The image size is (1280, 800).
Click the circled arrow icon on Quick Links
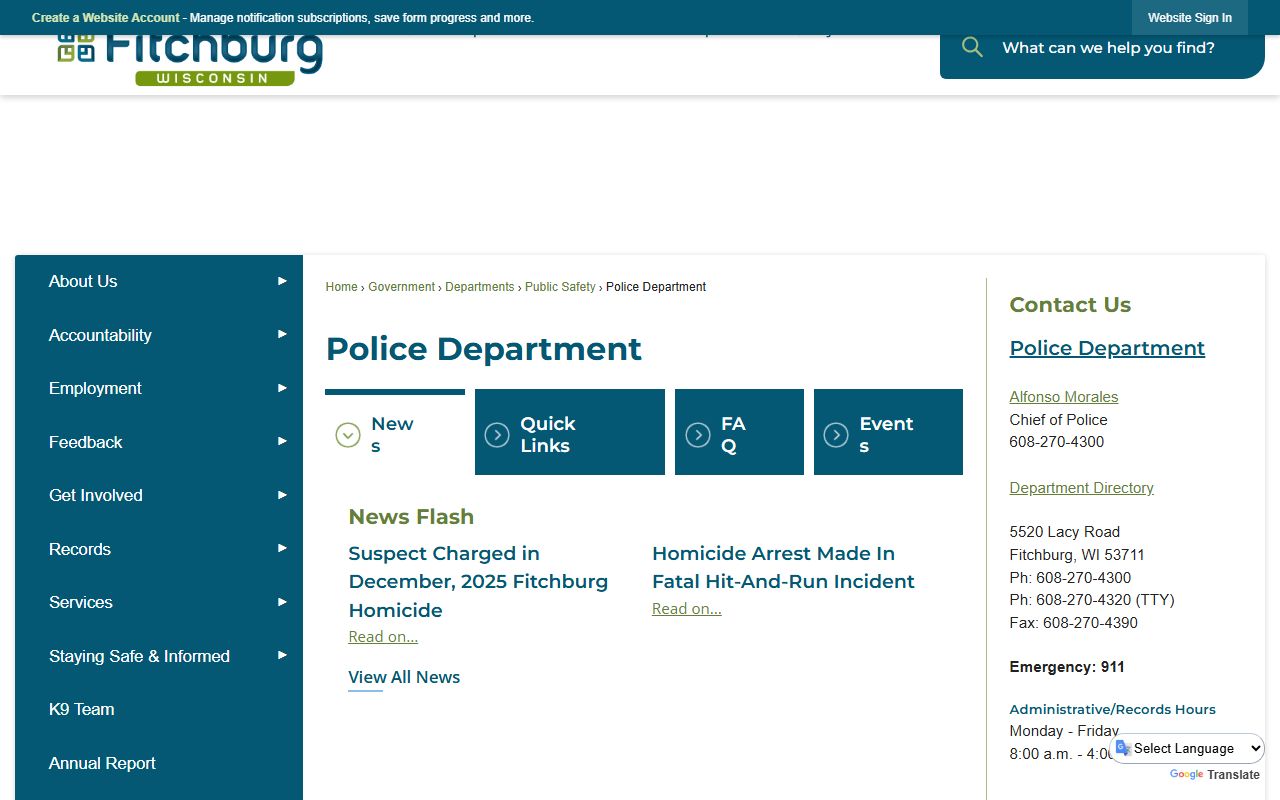coord(497,435)
